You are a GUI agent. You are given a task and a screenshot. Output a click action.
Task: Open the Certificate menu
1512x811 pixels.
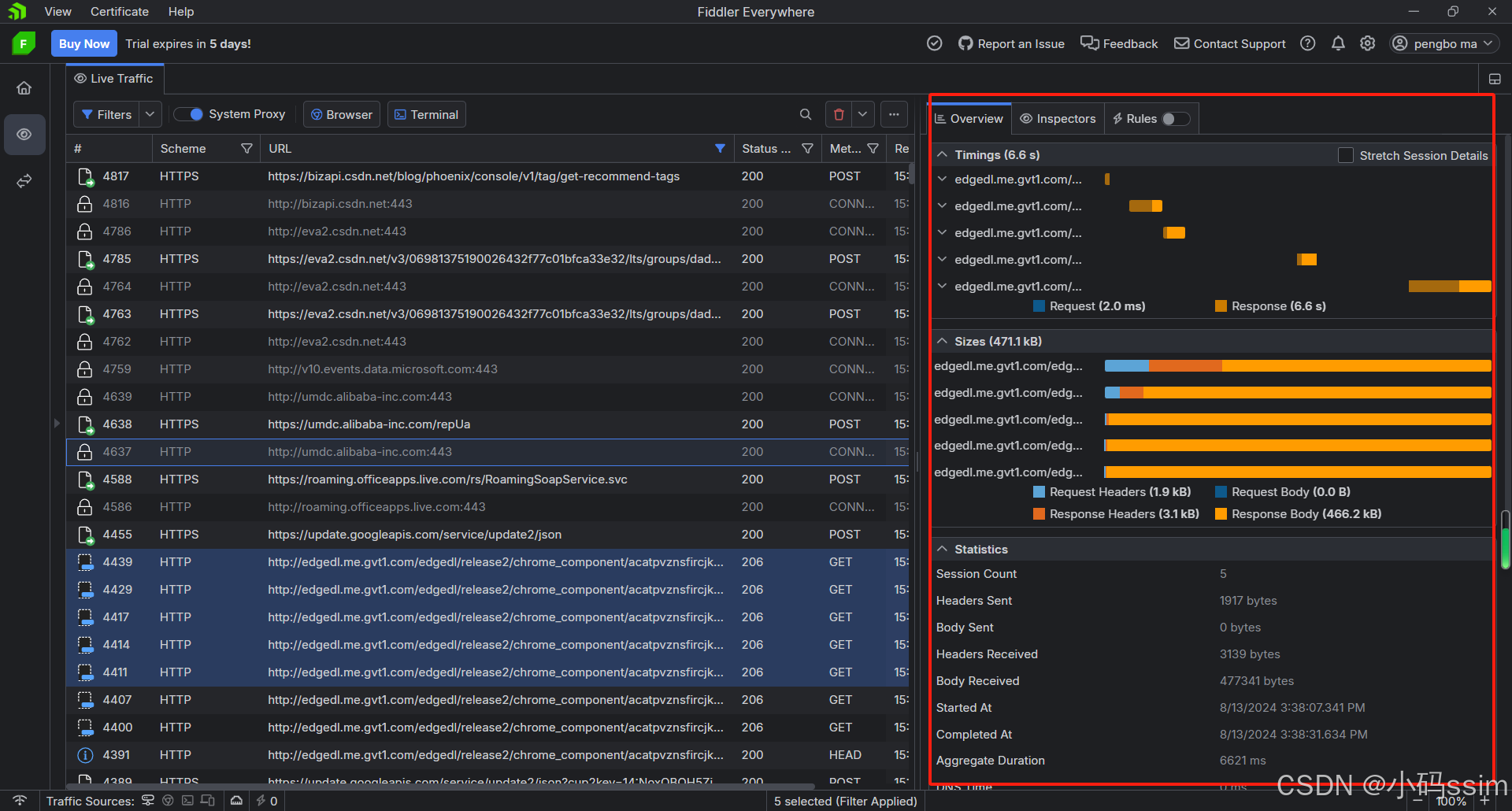click(x=120, y=12)
